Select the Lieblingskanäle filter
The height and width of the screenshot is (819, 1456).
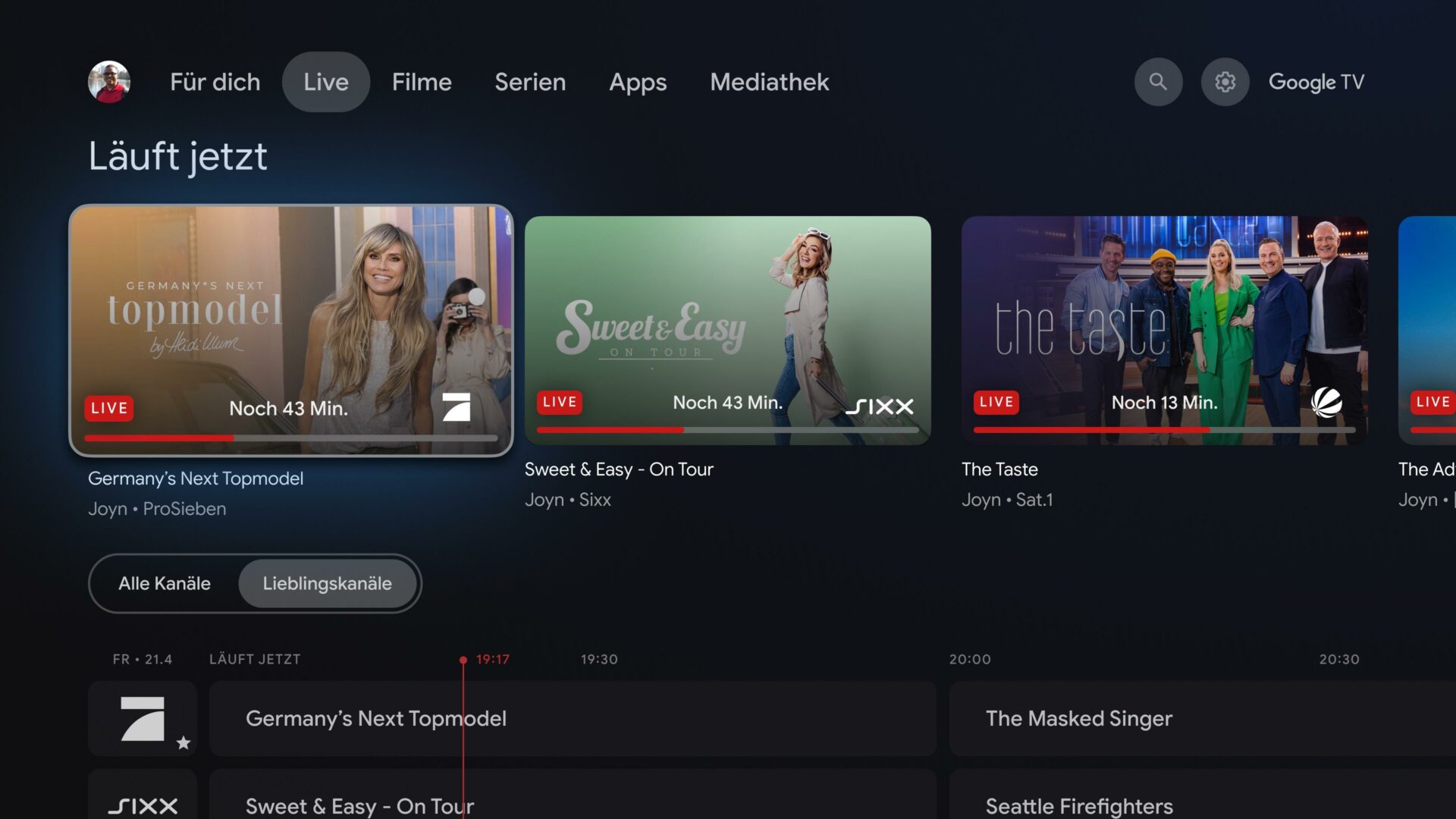pos(327,583)
